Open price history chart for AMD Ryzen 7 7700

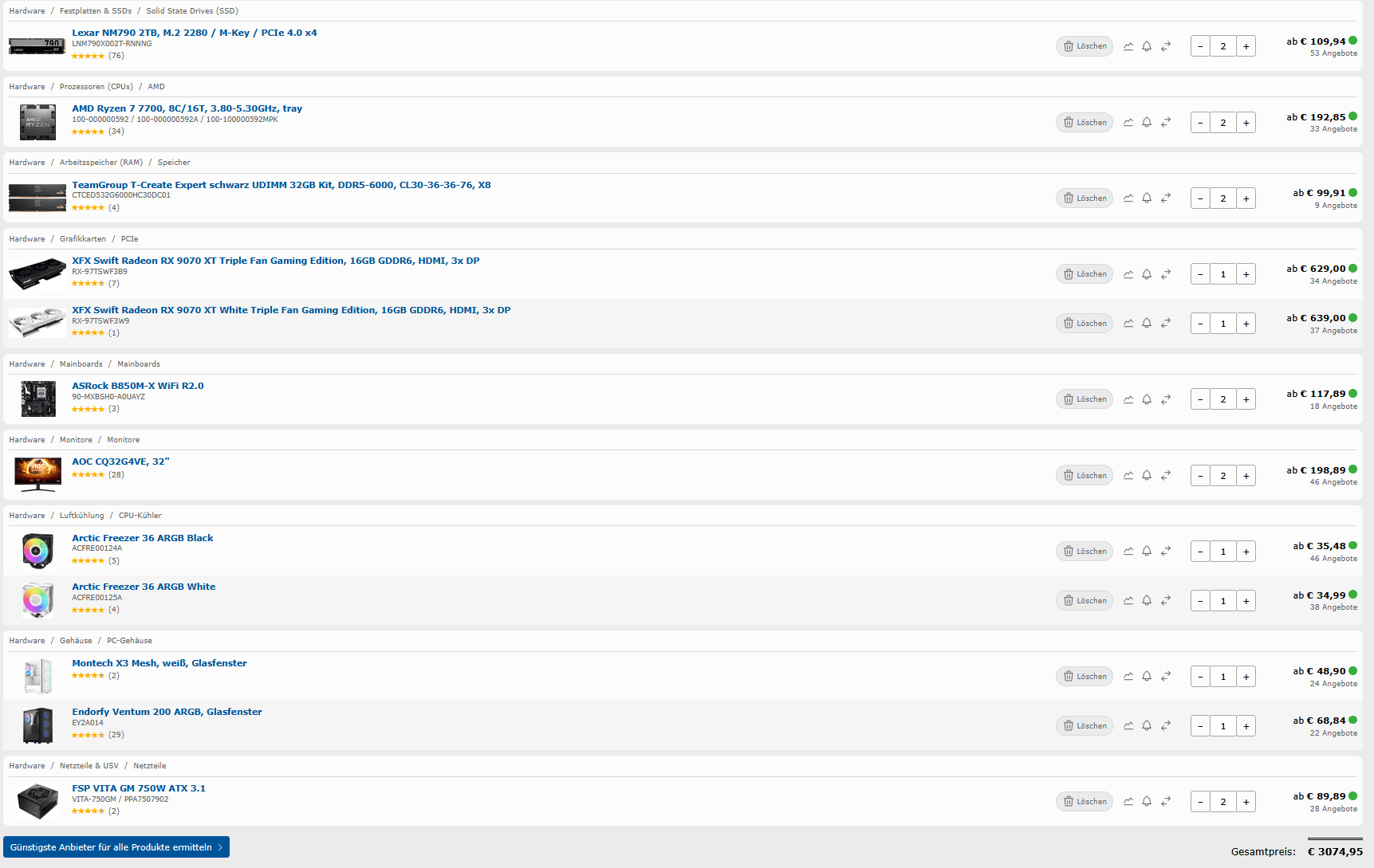click(x=1128, y=123)
